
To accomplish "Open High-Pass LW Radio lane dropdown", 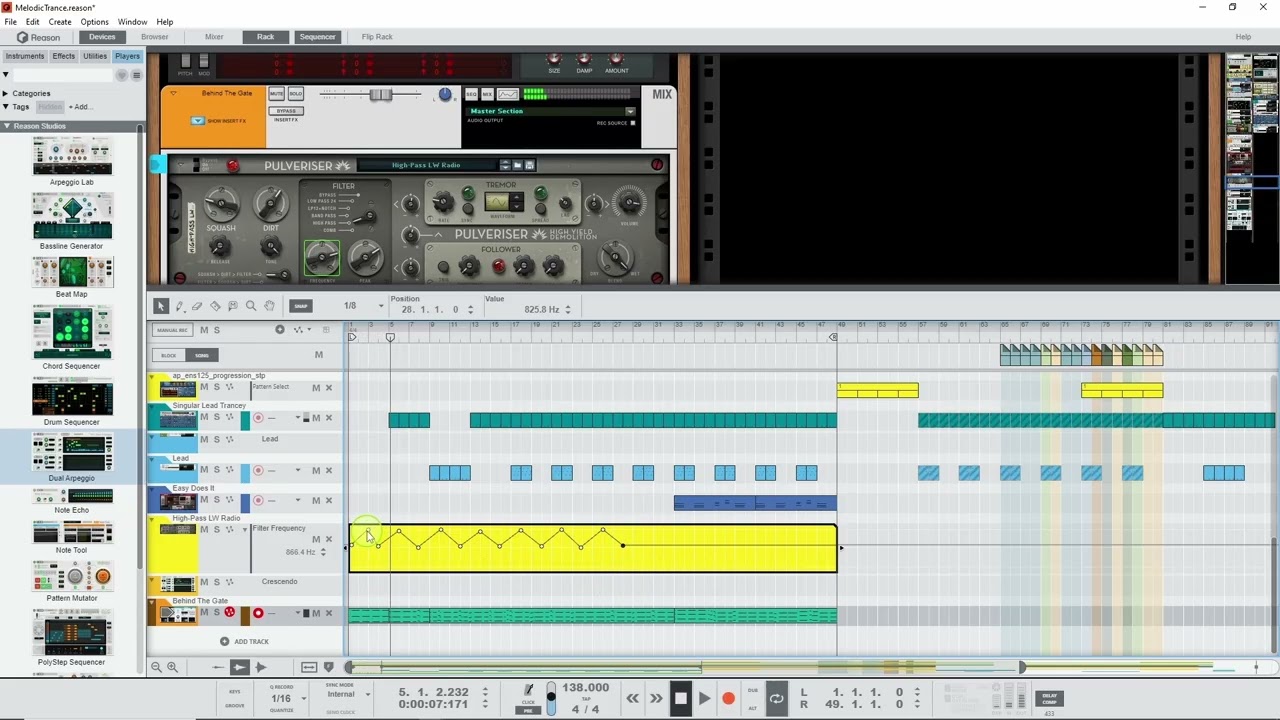I will [x=245, y=529].
